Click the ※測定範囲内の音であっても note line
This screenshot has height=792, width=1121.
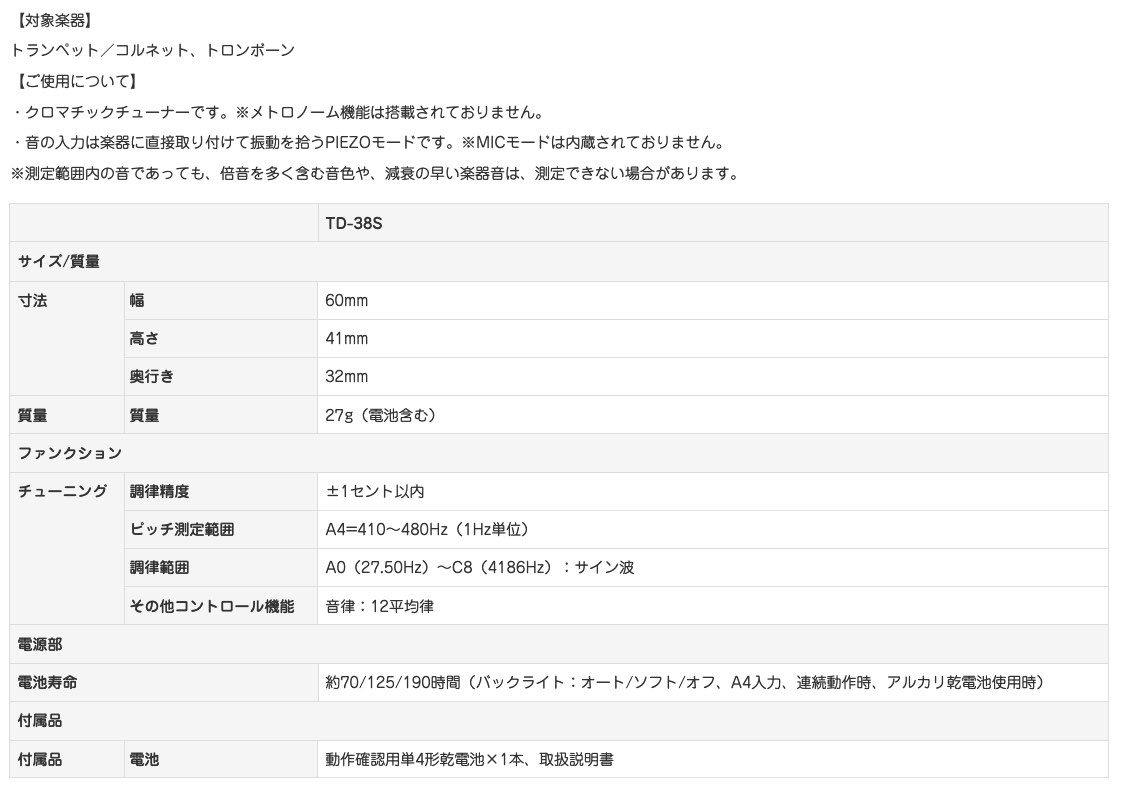click(377, 173)
